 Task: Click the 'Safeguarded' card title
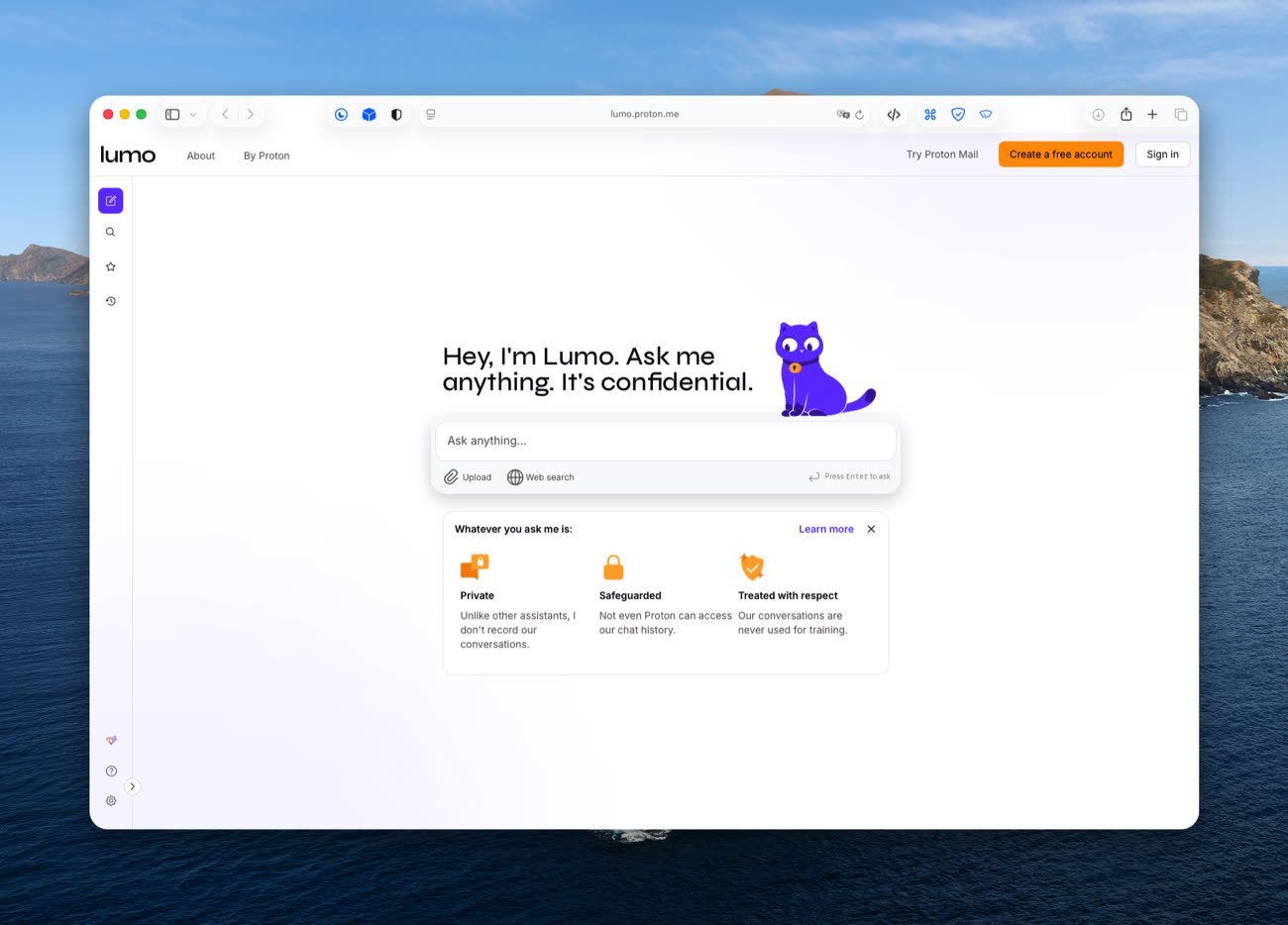pyautogui.click(x=630, y=596)
